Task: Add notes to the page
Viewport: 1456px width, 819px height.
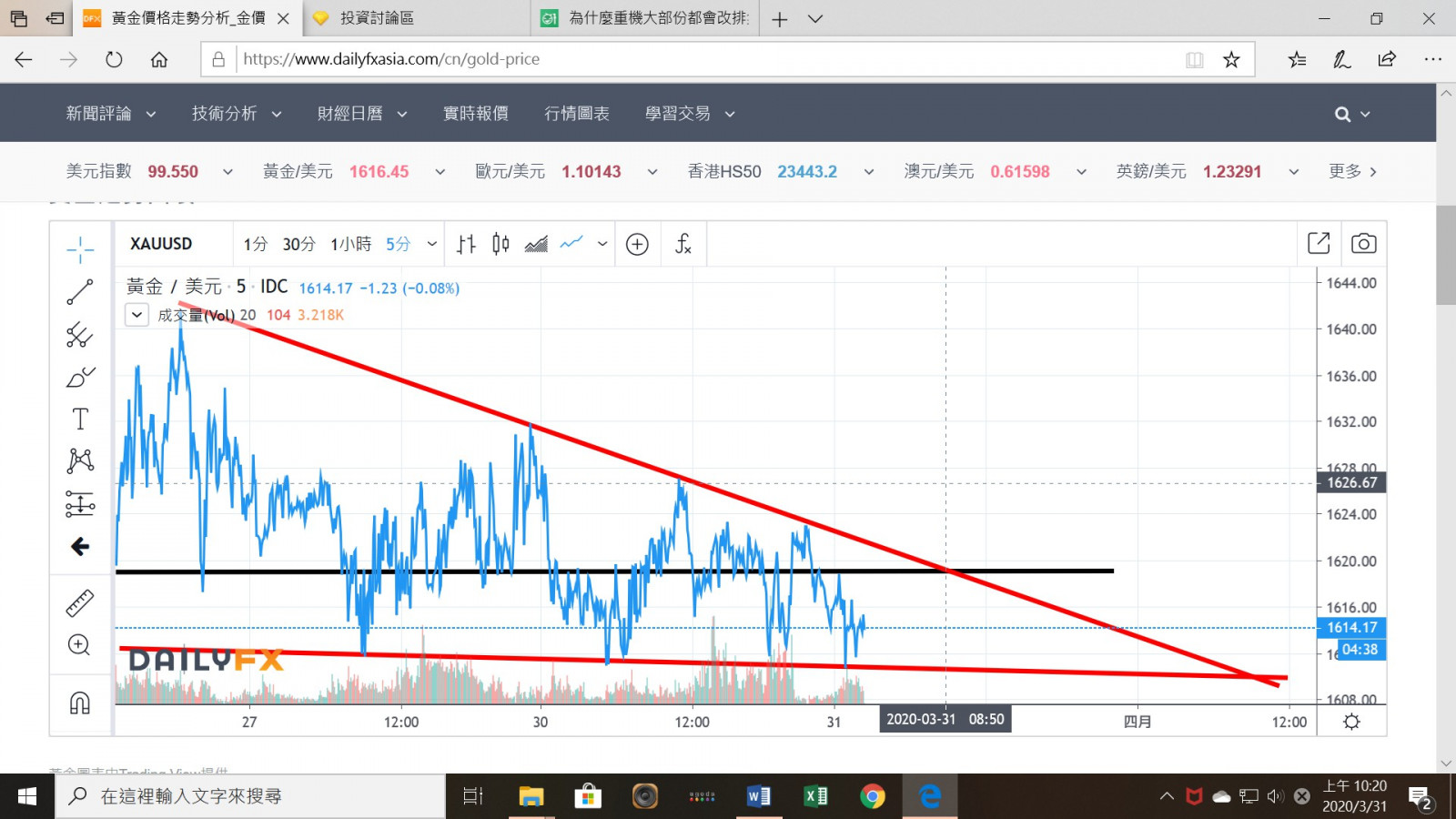Action: 1342,60
